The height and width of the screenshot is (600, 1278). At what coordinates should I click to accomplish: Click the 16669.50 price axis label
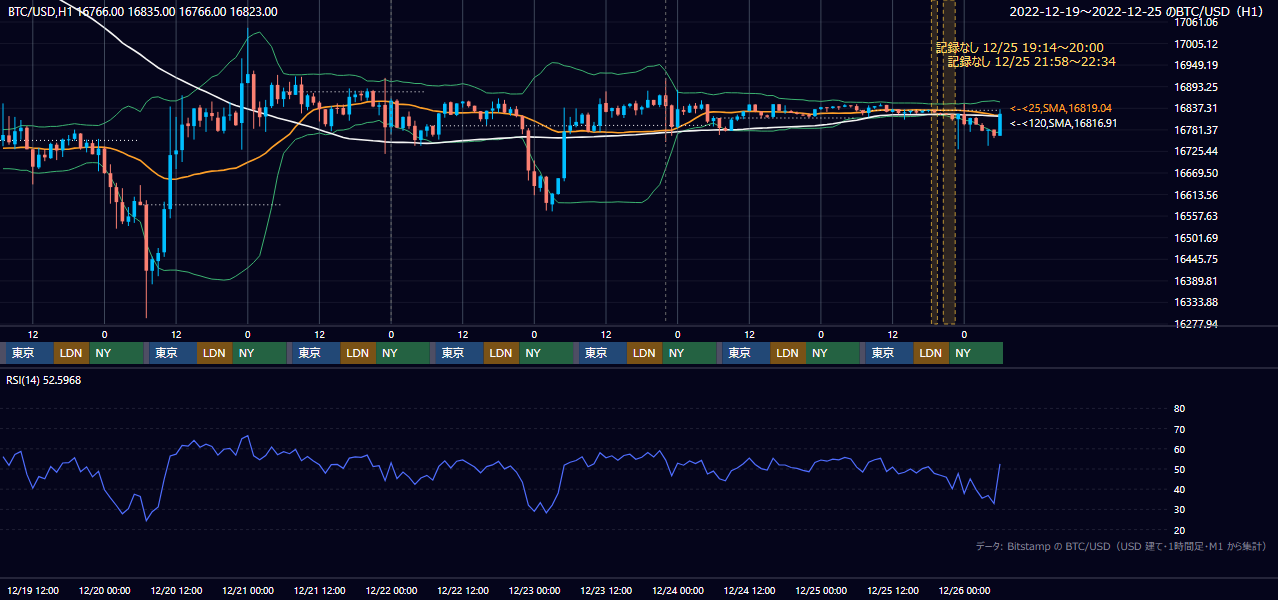point(1195,173)
